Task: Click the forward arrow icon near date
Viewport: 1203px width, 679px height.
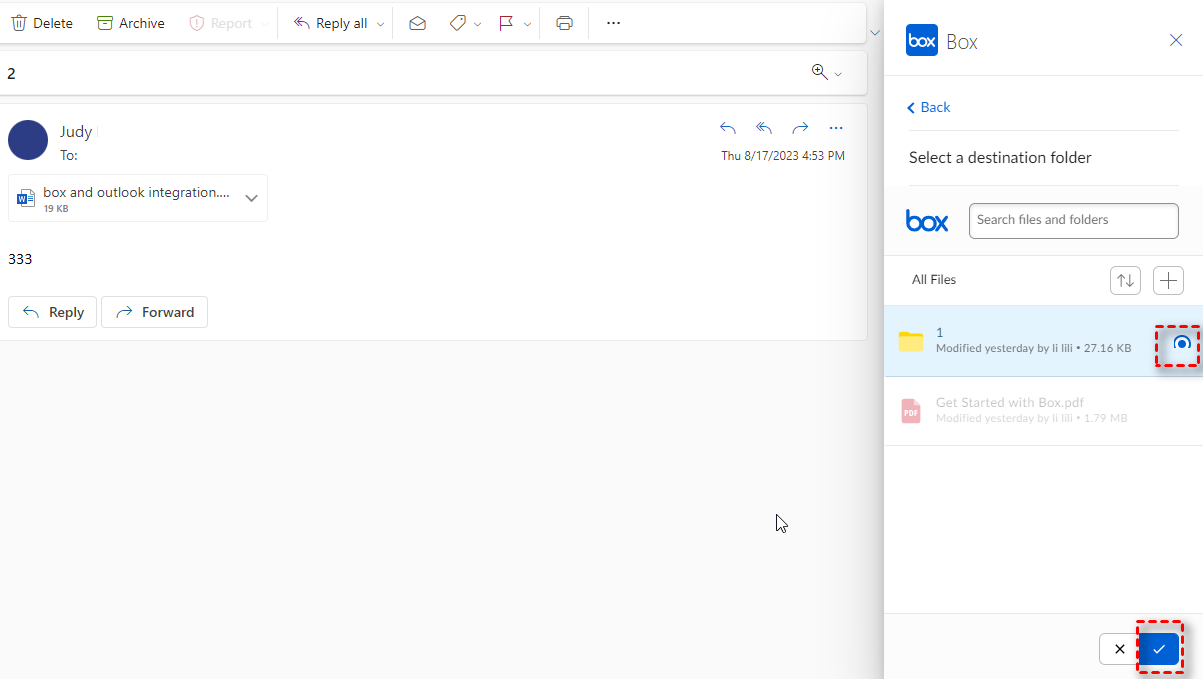Action: [800, 128]
